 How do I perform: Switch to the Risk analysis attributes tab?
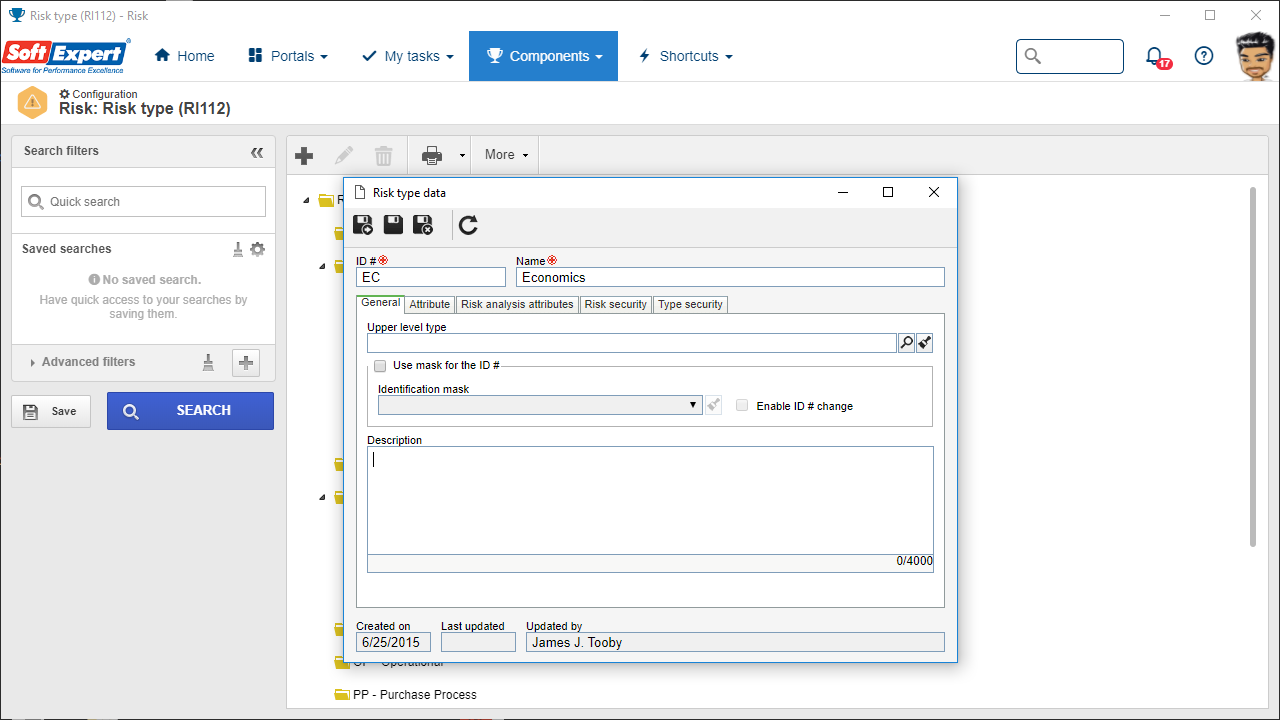[517, 304]
